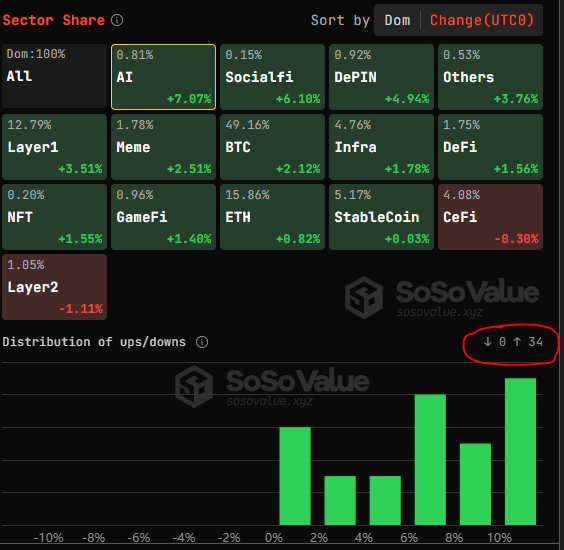
Task: Open the Layer2 sector card
Action: 54,287
